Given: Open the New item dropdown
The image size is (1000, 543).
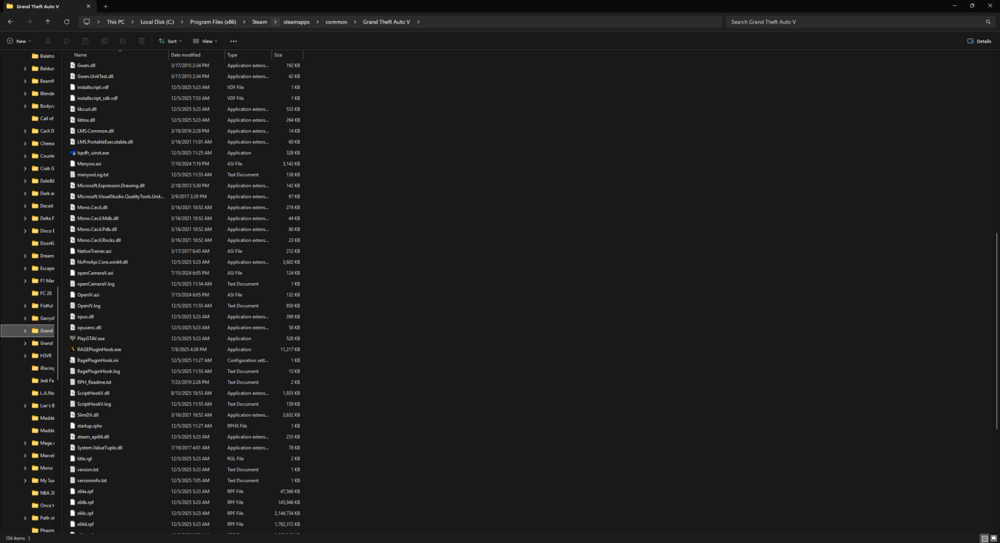Looking at the screenshot, I should (18, 41).
